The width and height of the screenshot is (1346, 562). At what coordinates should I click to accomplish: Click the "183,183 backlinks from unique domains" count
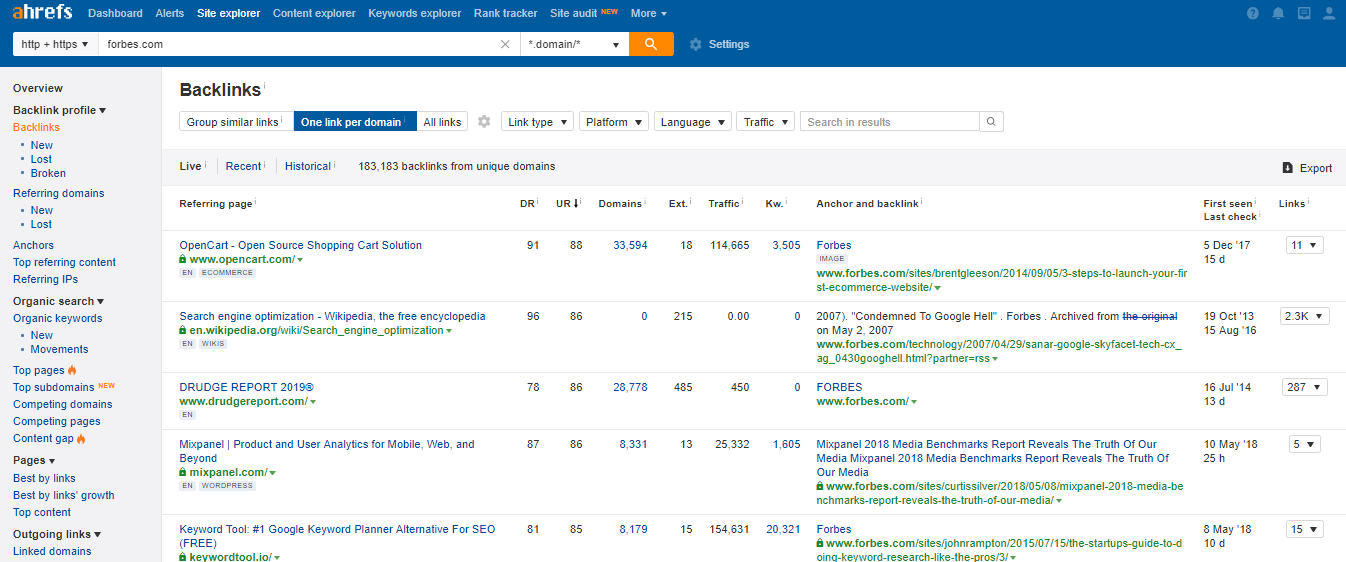click(x=457, y=166)
